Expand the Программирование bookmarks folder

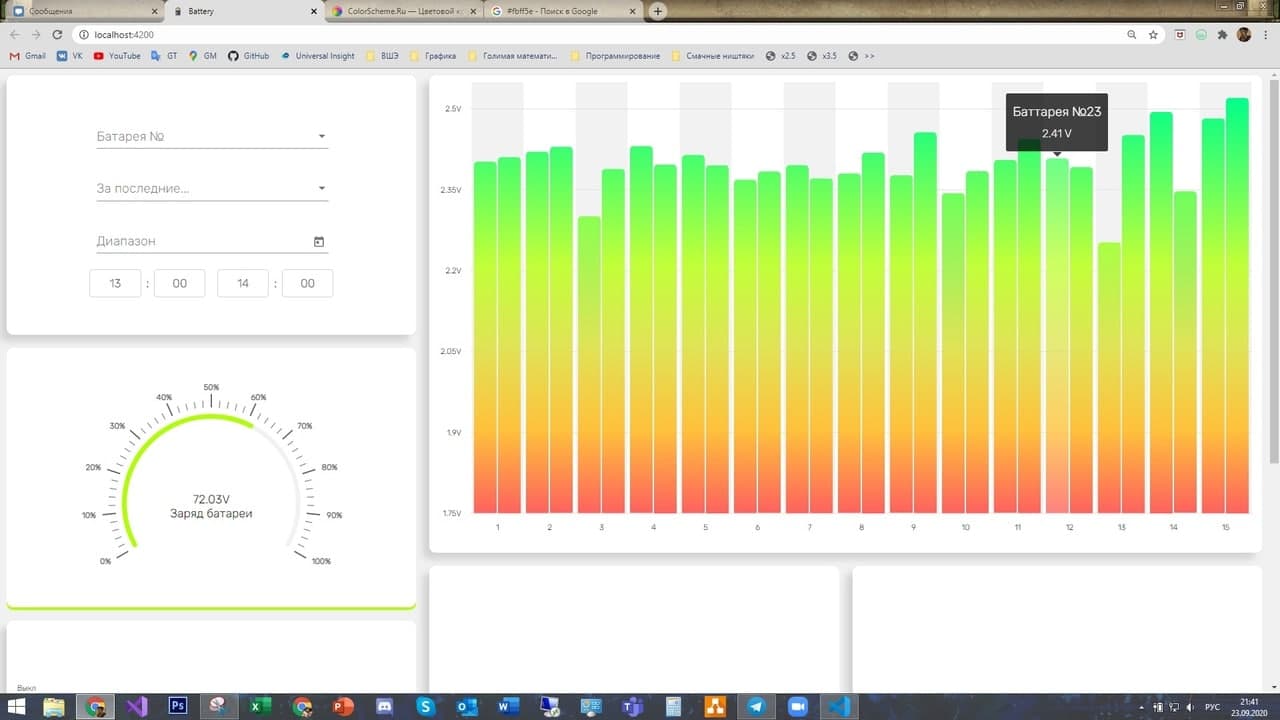point(615,56)
